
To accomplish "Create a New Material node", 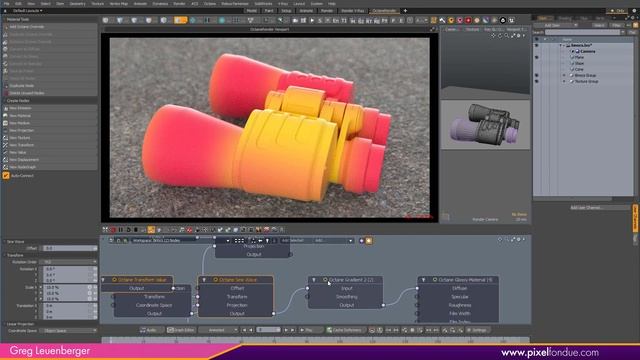I will click(x=50, y=116).
